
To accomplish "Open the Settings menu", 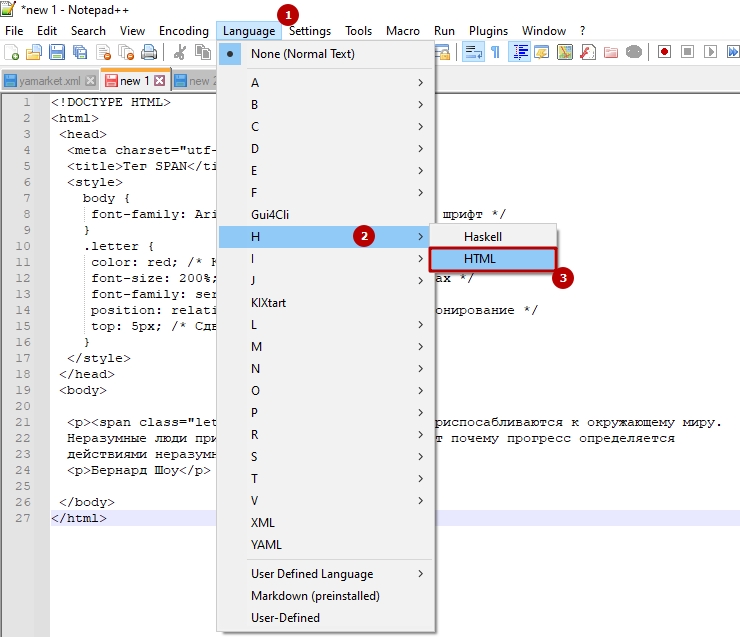I will (x=310, y=31).
